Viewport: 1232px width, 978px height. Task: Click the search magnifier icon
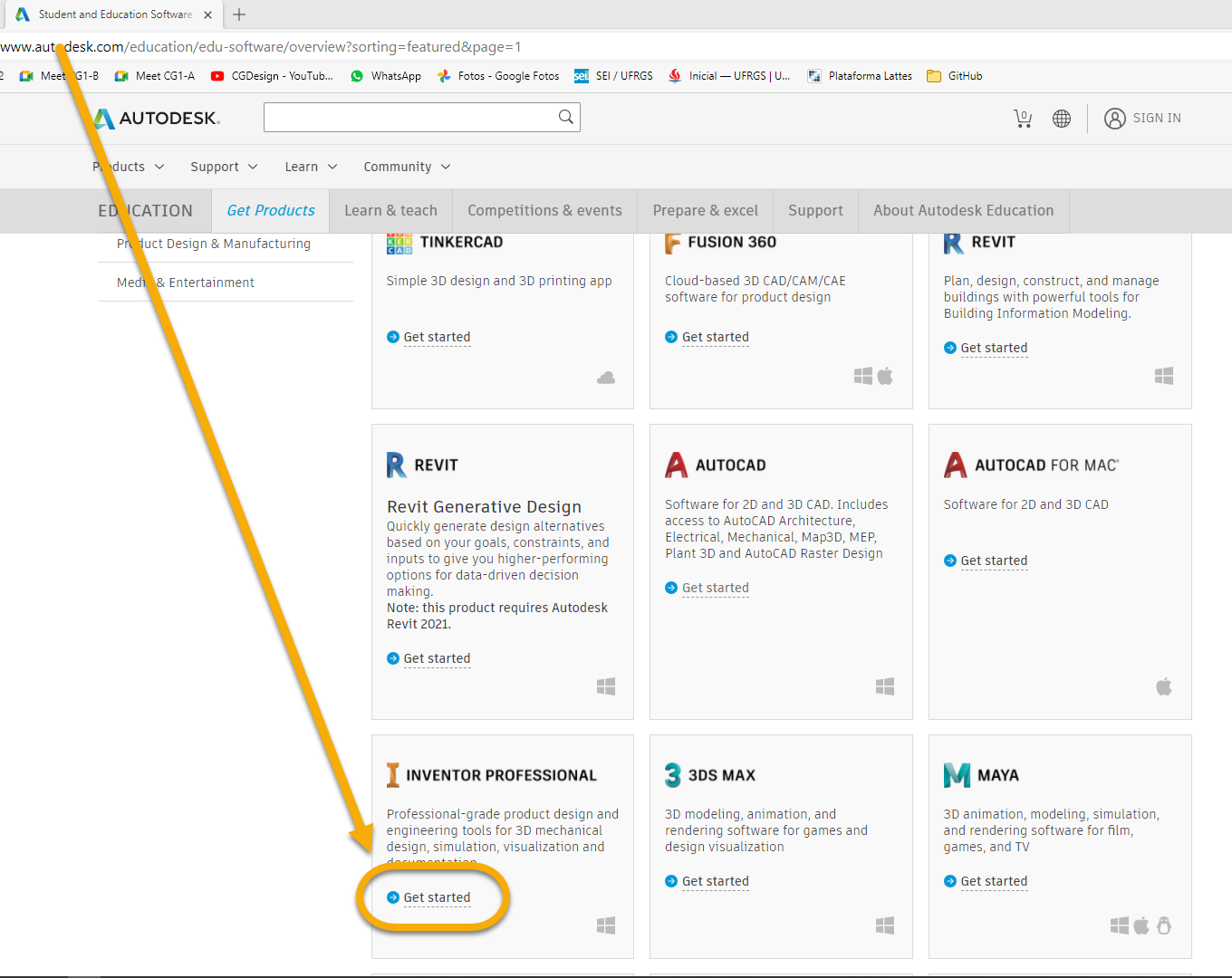[x=566, y=117]
